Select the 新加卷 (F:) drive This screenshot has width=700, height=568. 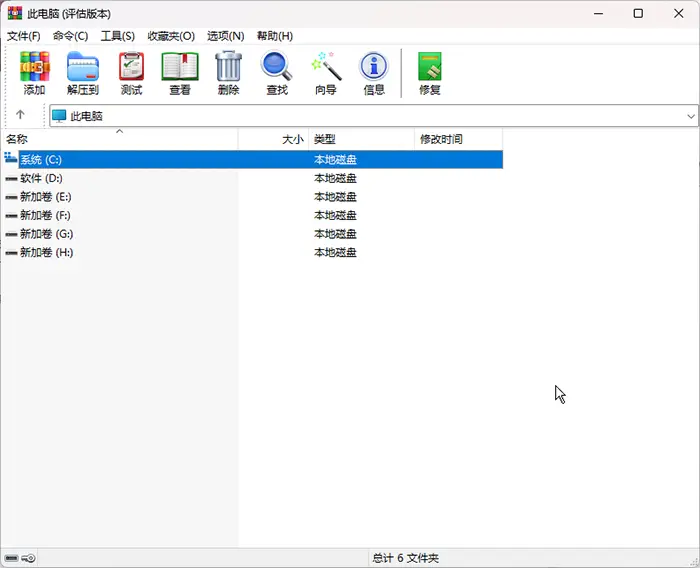click(x=45, y=216)
